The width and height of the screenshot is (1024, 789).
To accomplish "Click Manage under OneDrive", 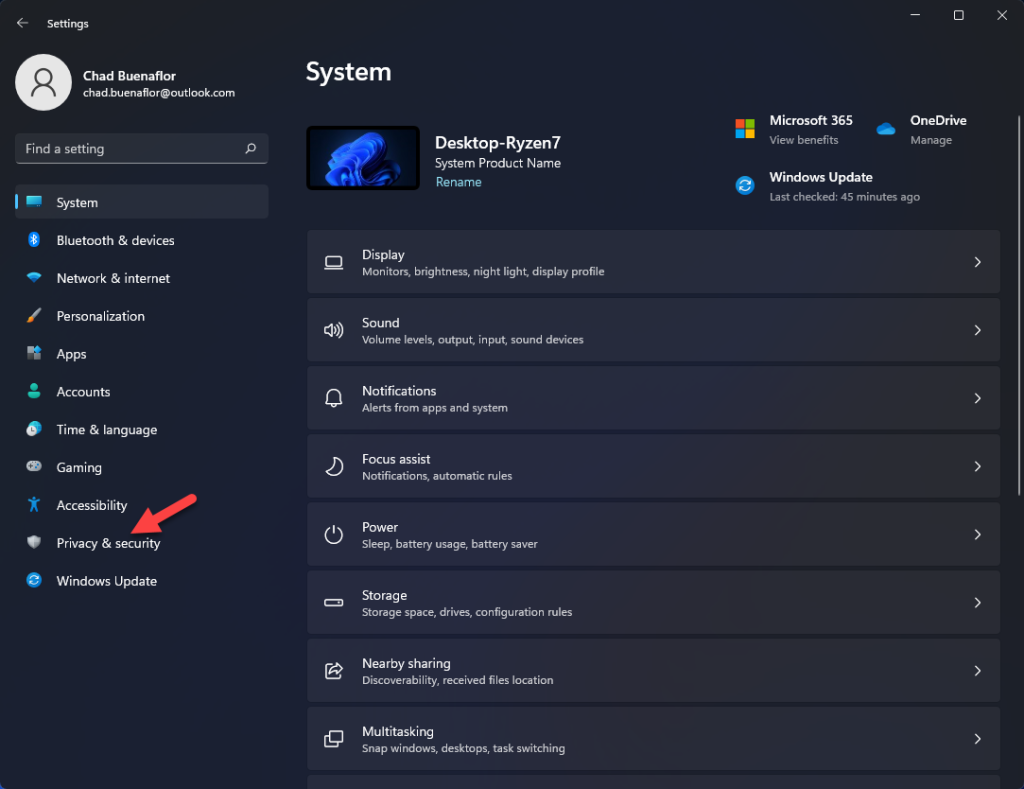I will [x=931, y=140].
